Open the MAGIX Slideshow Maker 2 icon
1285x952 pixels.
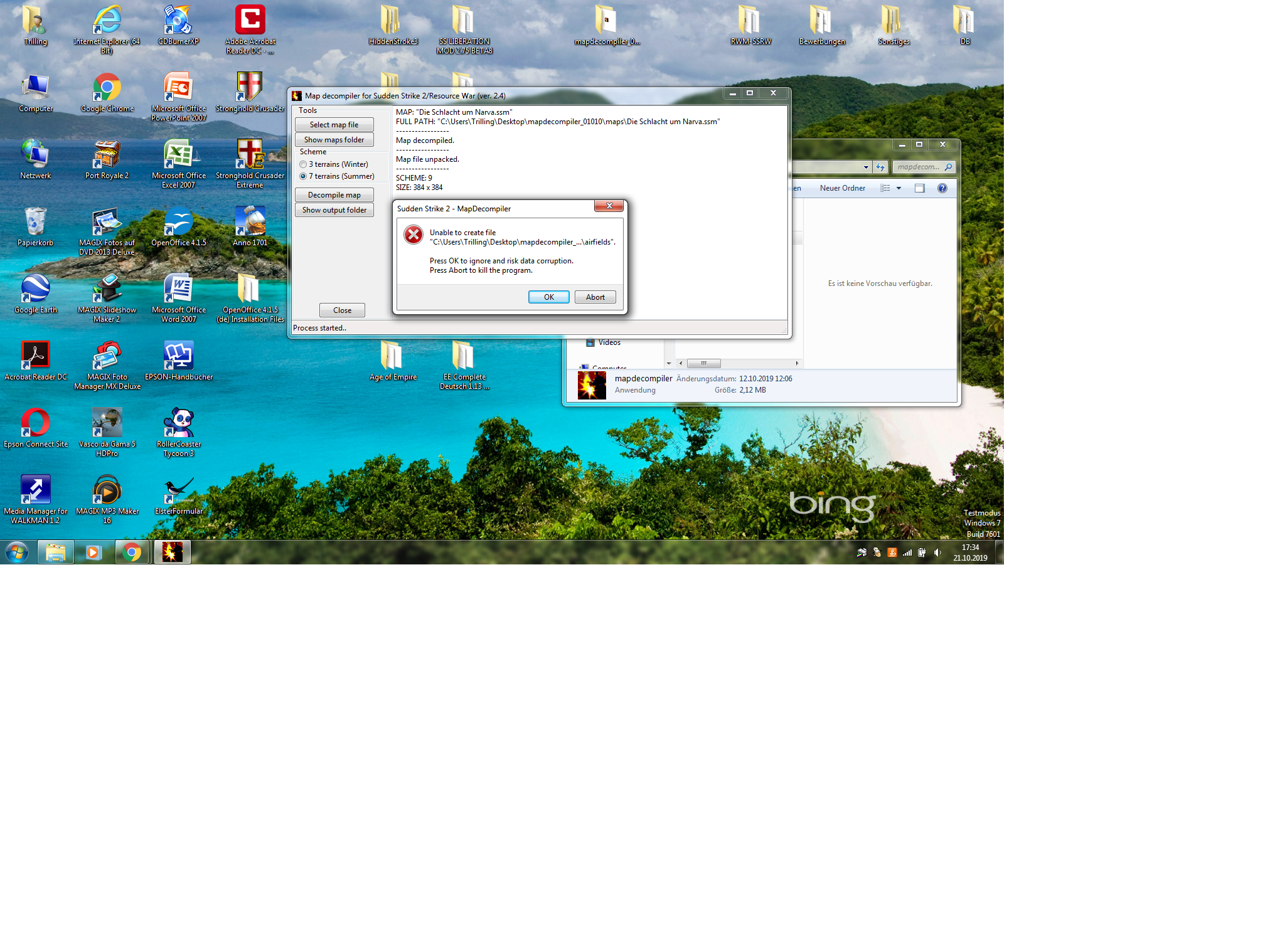coord(107,297)
